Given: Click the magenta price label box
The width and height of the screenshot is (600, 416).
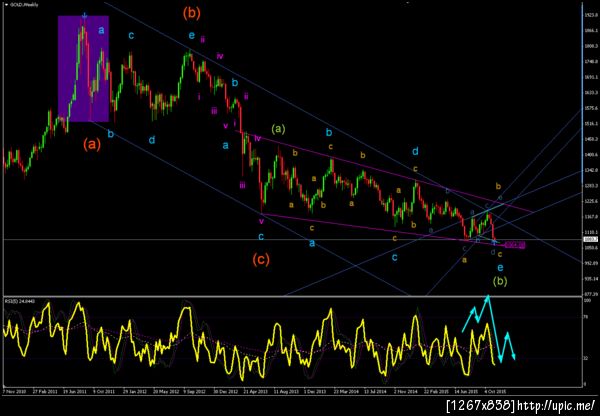Looking at the screenshot, I should pyautogui.click(x=515, y=245).
